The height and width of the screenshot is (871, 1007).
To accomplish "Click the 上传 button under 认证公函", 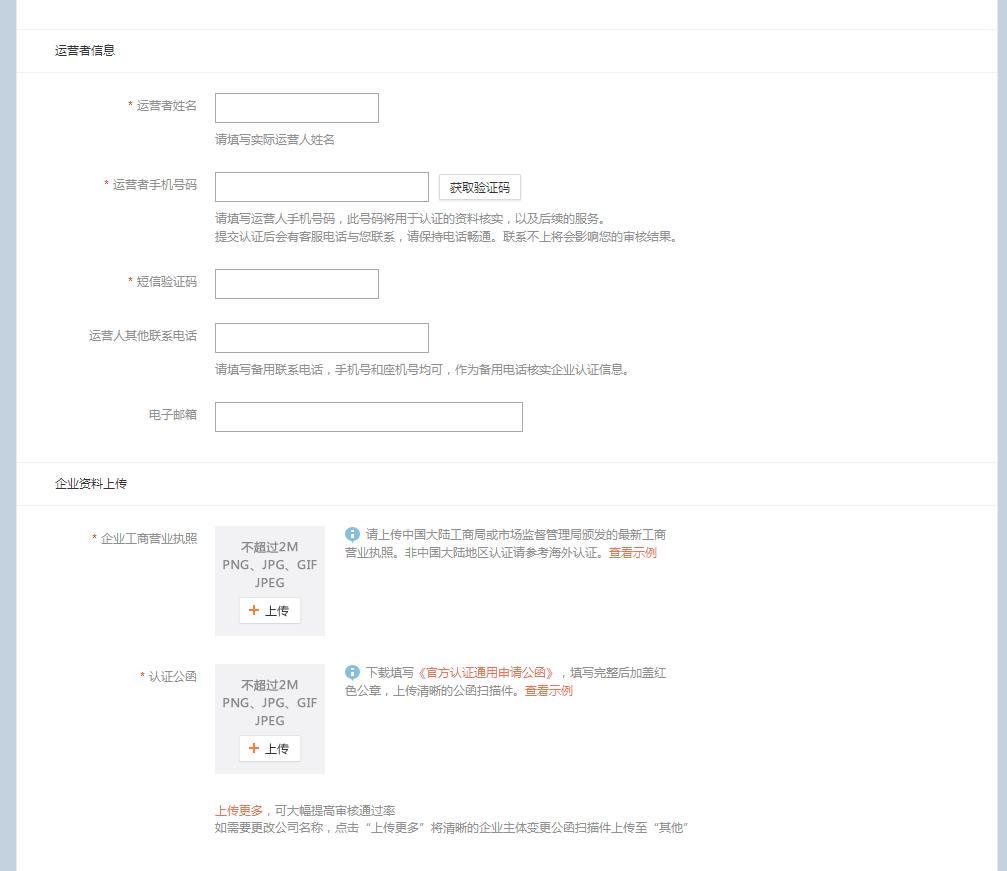I will tap(269, 748).
